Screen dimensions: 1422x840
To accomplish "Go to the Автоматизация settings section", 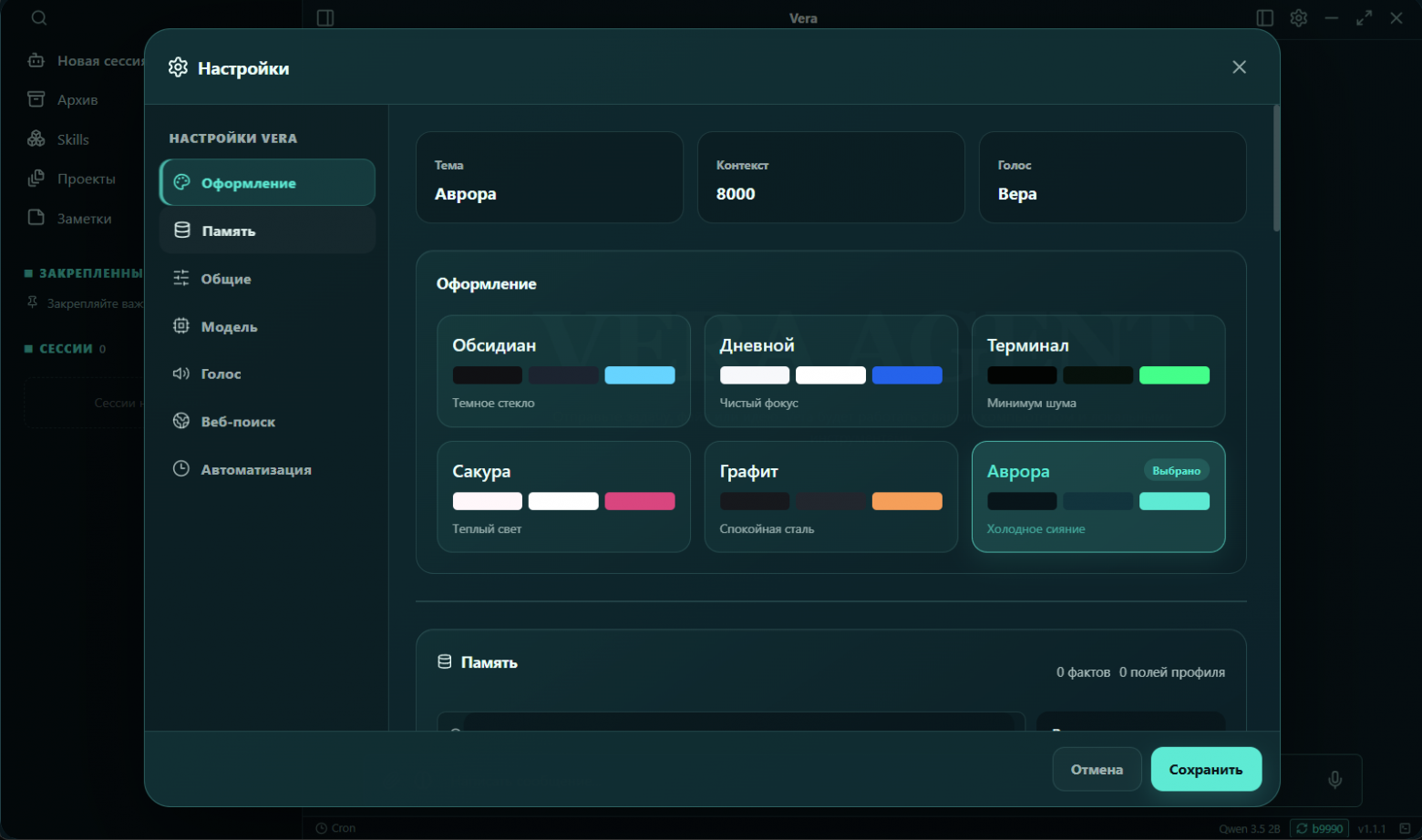I will point(267,469).
